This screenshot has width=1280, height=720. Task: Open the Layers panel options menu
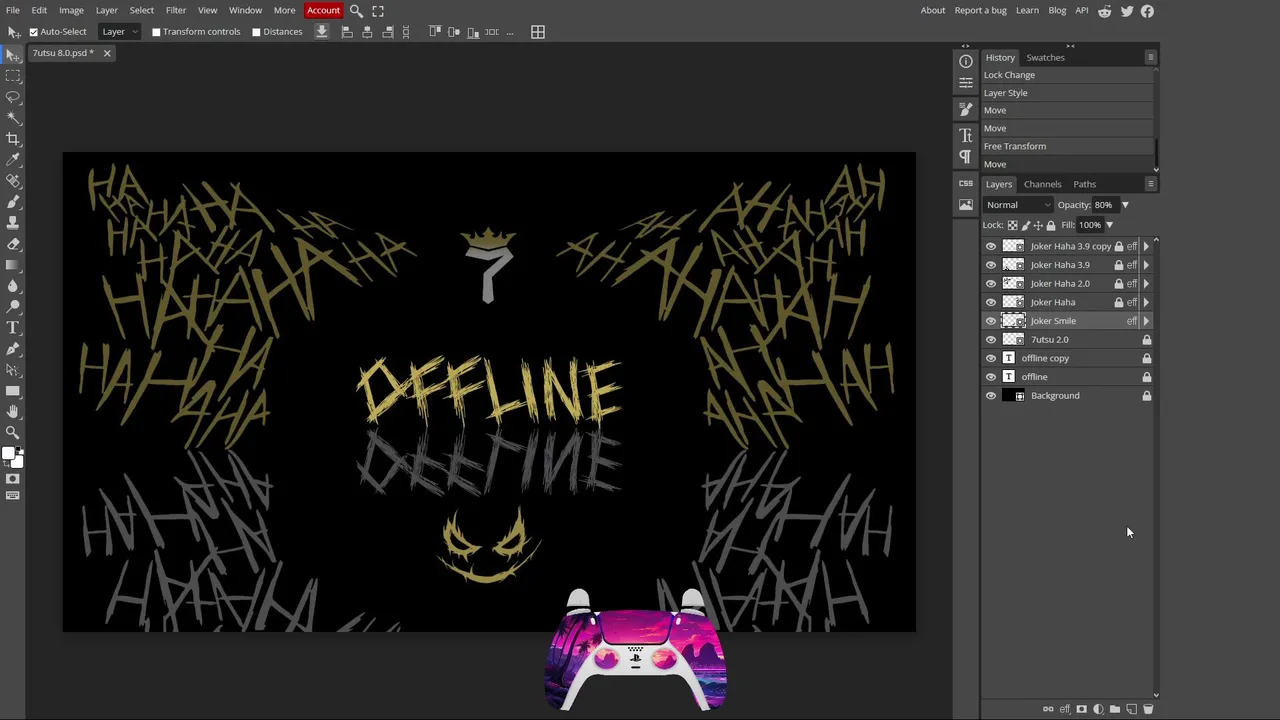coord(1151,184)
